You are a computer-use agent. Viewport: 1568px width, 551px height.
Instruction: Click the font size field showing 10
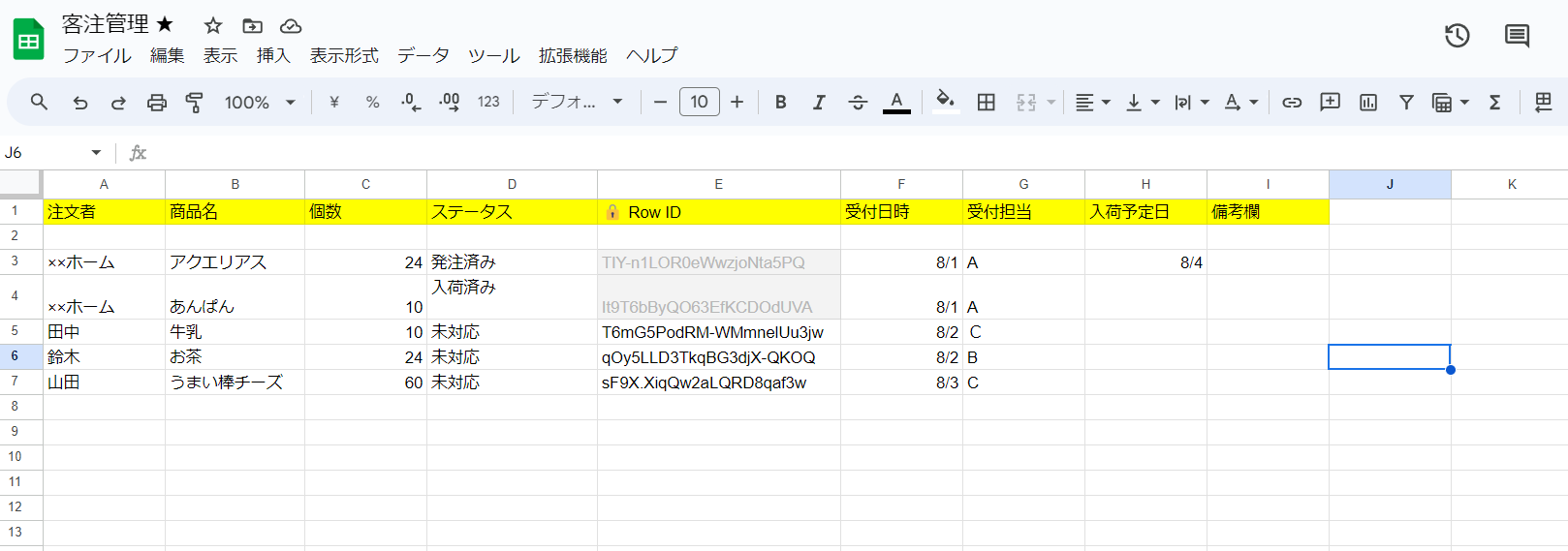[700, 102]
